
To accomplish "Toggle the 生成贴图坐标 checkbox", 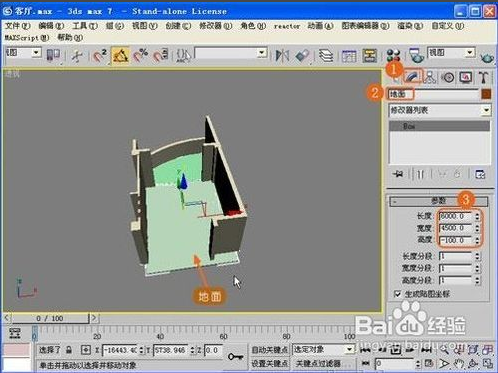I will point(397,294).
